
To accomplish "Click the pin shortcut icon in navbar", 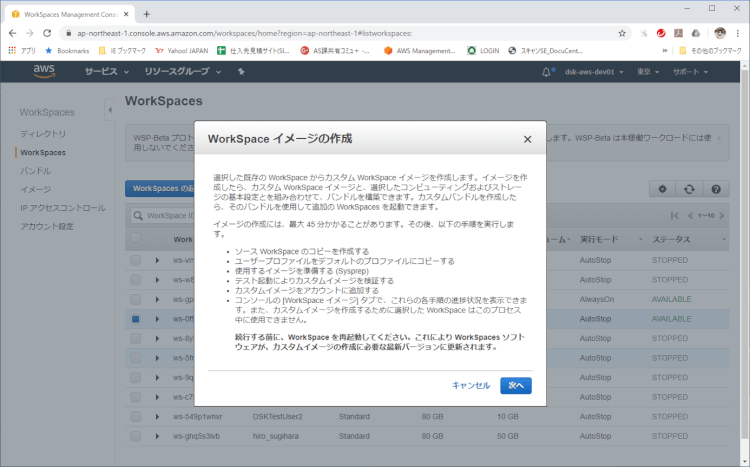I will (x=241, y=72).
